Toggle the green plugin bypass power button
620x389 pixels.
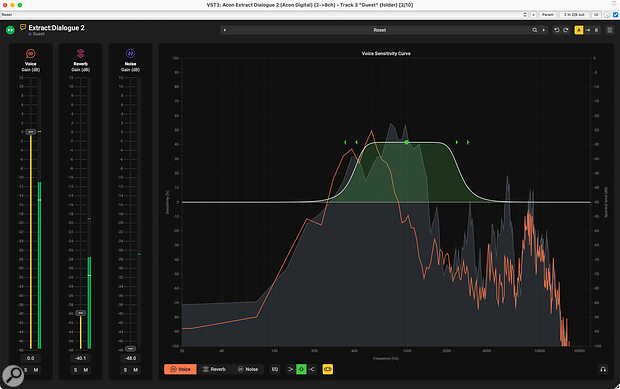[x=10, y=30]
